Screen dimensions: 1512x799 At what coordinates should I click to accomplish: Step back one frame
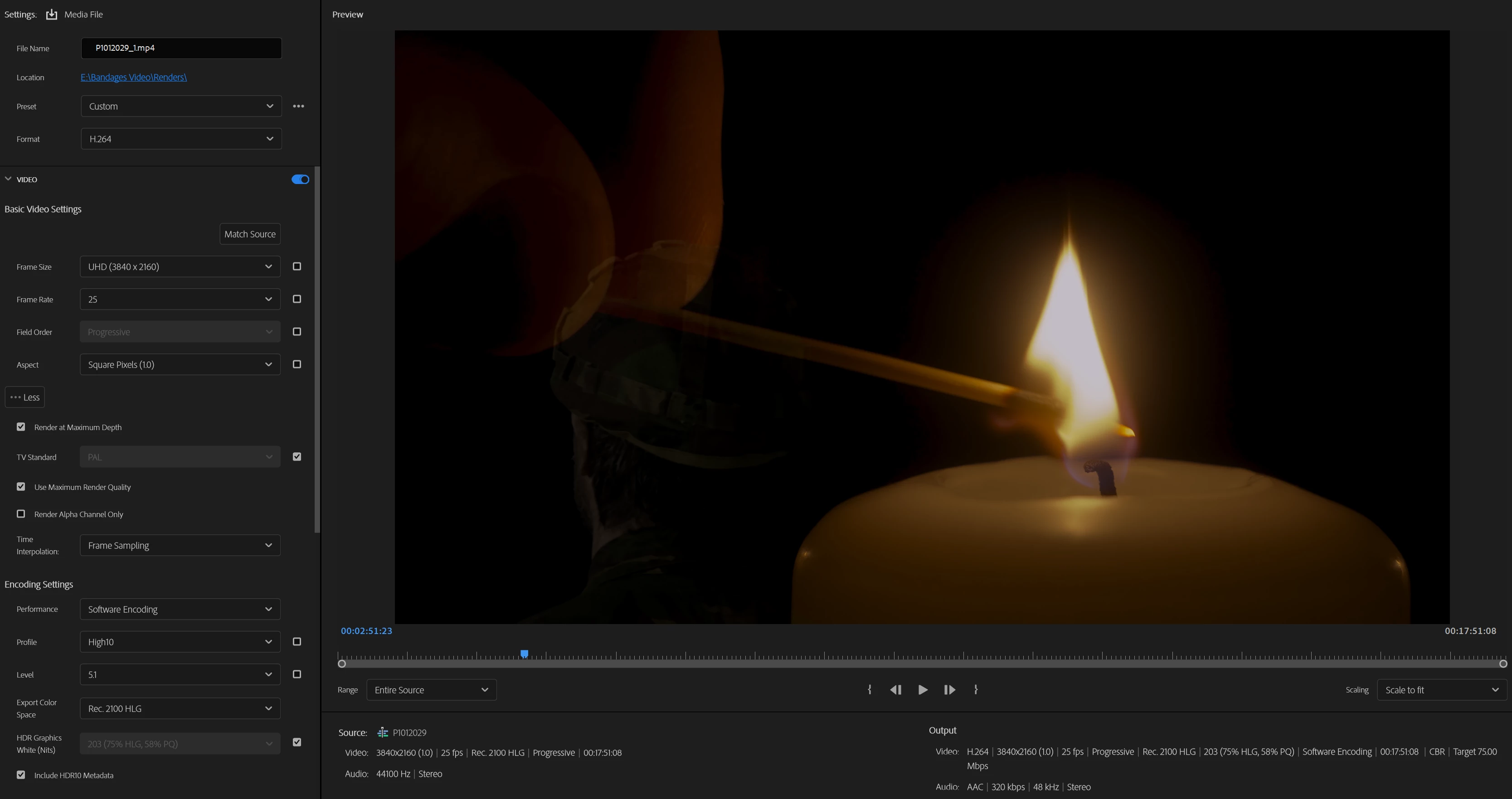pyautogui.click(x=896, y=690)
